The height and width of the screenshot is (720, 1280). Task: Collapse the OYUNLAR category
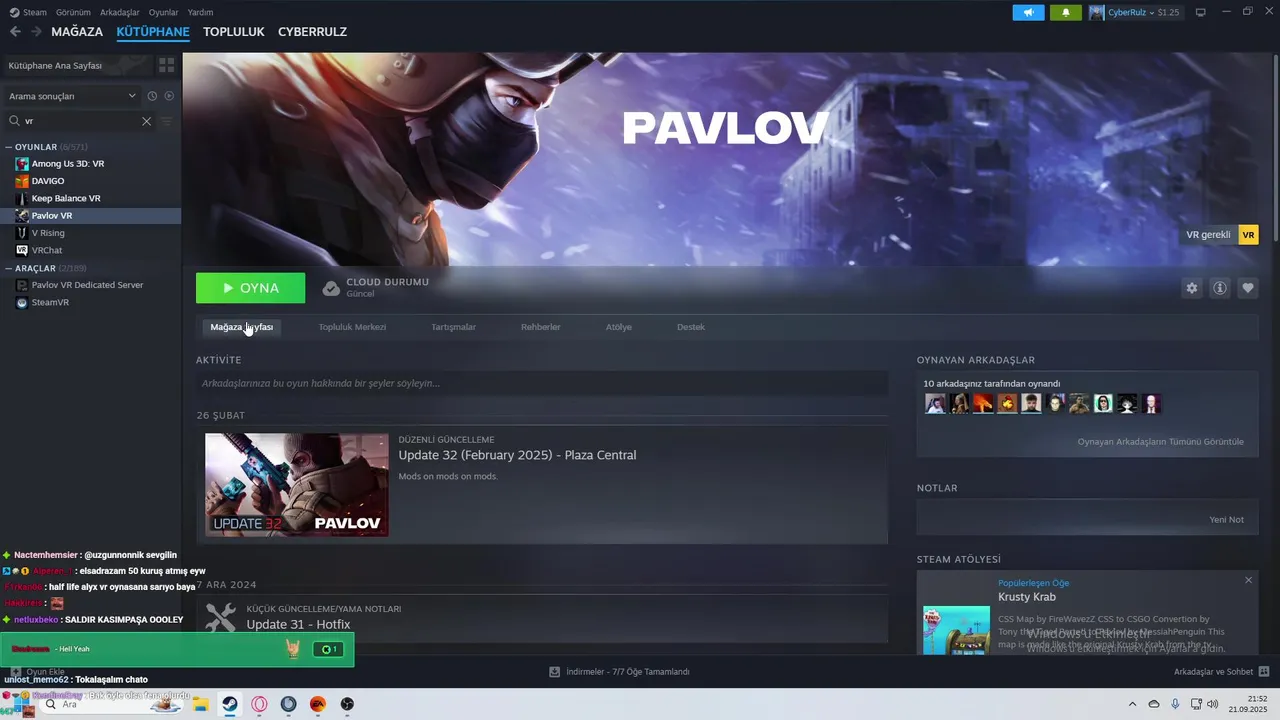coord(9,147)
